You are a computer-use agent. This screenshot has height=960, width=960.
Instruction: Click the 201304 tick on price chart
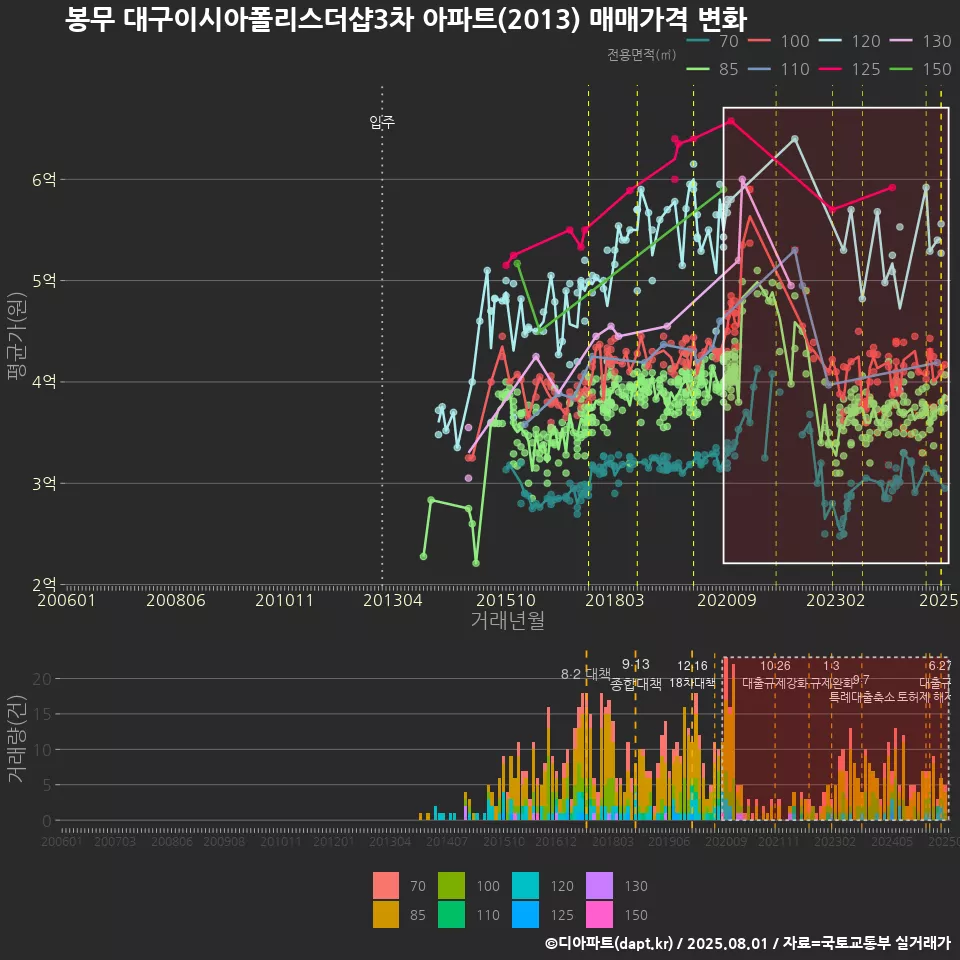tap(392, 600)
